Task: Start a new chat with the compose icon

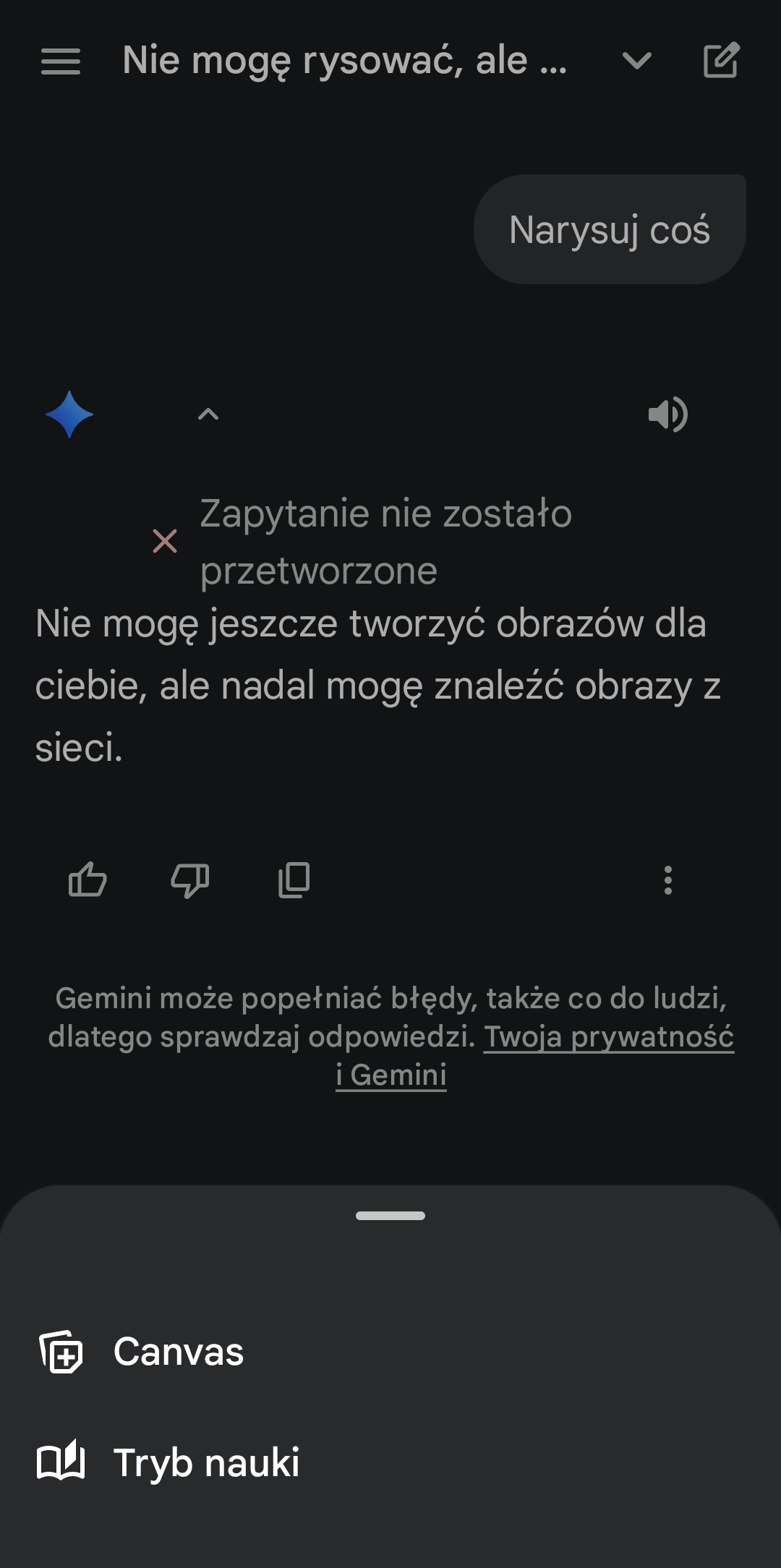Action: pos(721,61)
